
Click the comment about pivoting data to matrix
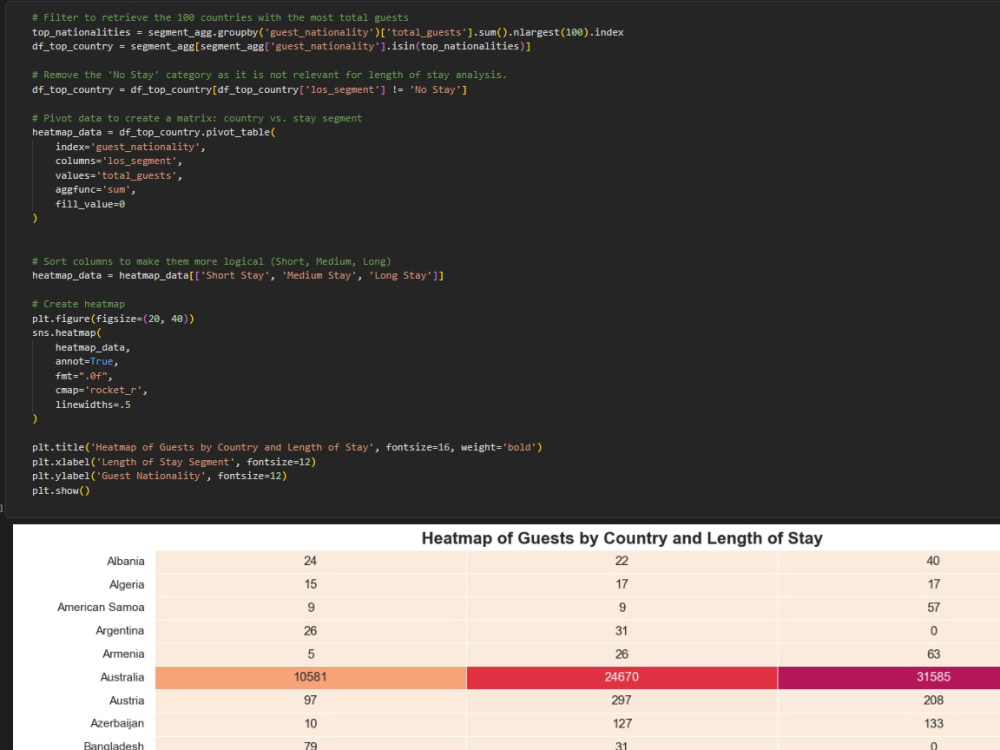tap(197, 118)
